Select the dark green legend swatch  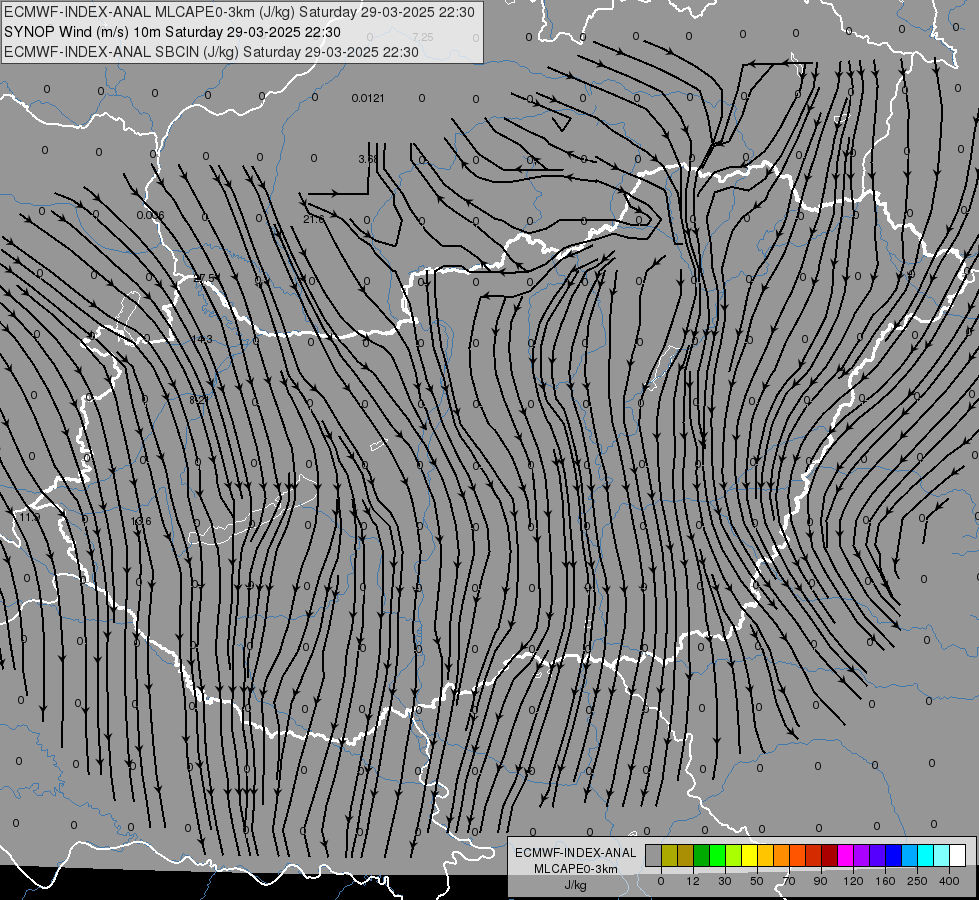701,855
